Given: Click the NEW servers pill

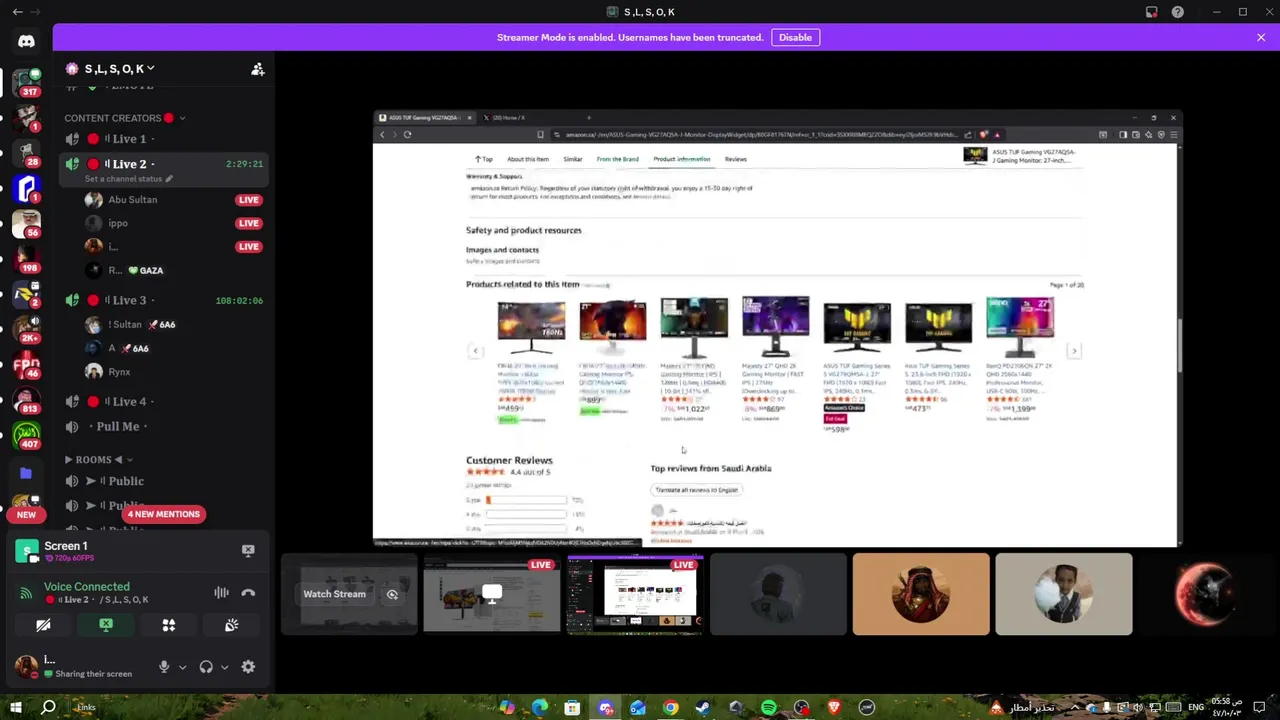Looking at the screenshot, I should click(x=26, y=514).
